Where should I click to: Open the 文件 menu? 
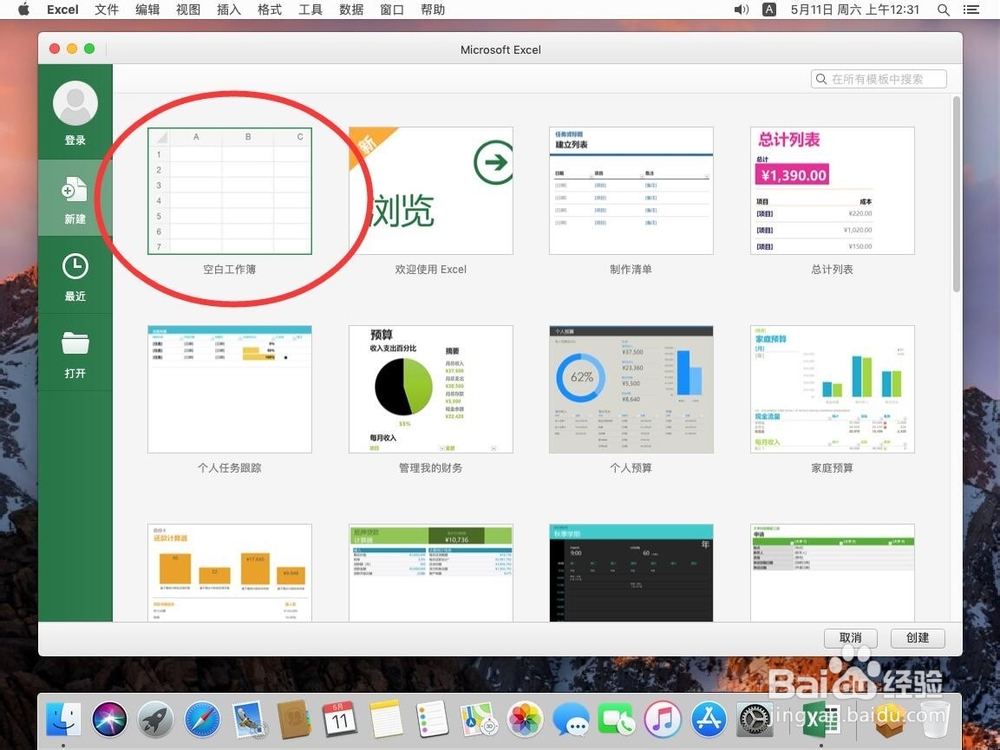107,10
